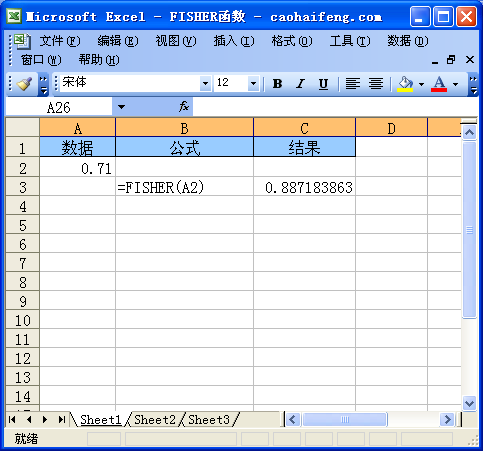Close the workbook document window
This screenshot has width=483, height=451.
tap(470, 60)
